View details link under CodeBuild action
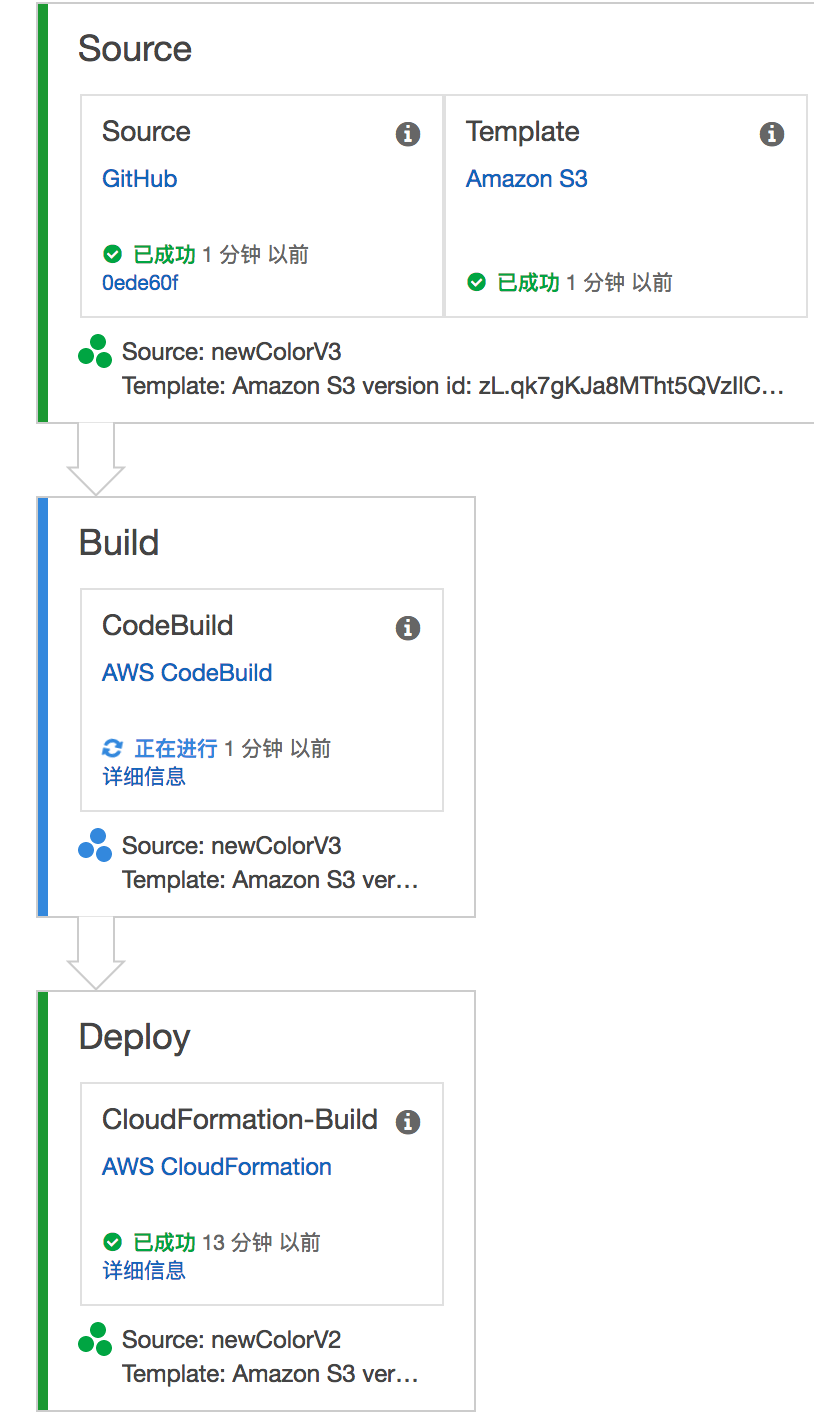 [144, 776]
